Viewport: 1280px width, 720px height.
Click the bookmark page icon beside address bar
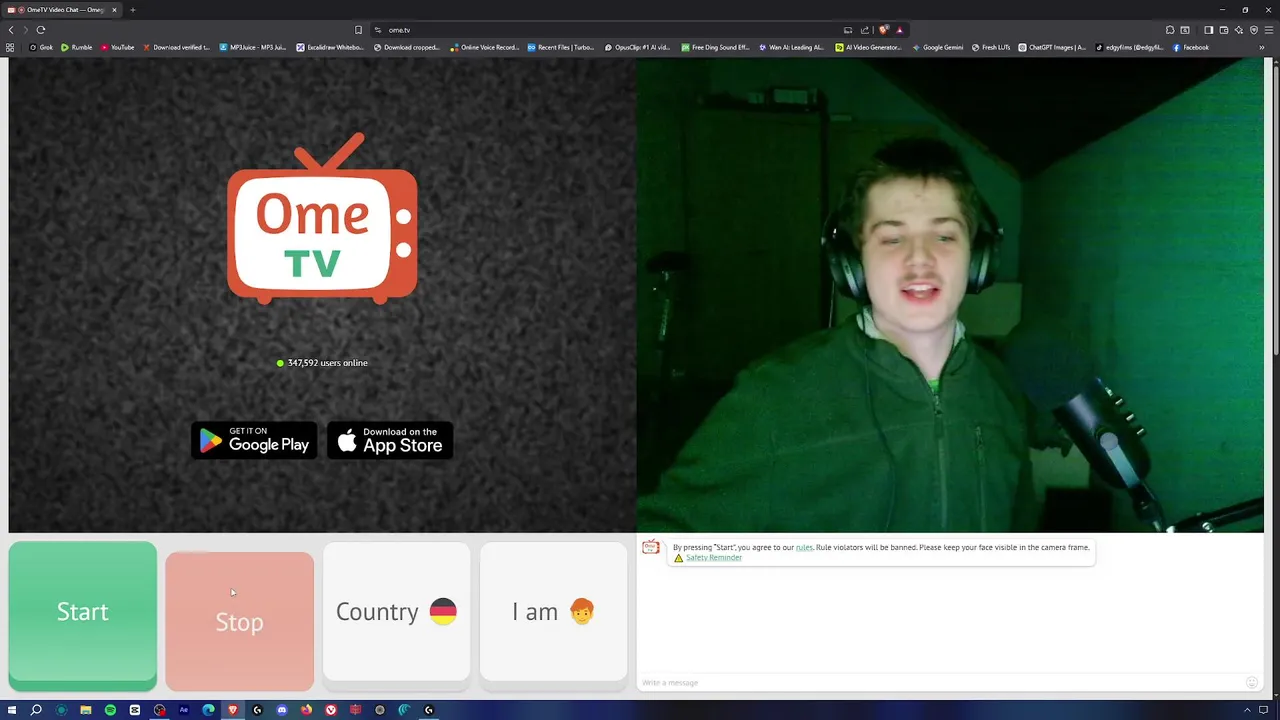coord(358,30)
